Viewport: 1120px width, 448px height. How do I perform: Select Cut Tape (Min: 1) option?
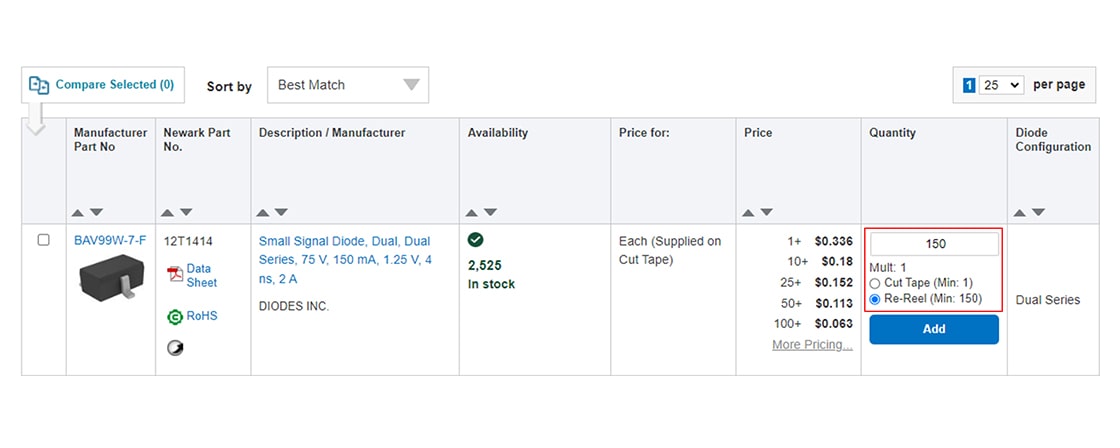[x=876, y=283]
